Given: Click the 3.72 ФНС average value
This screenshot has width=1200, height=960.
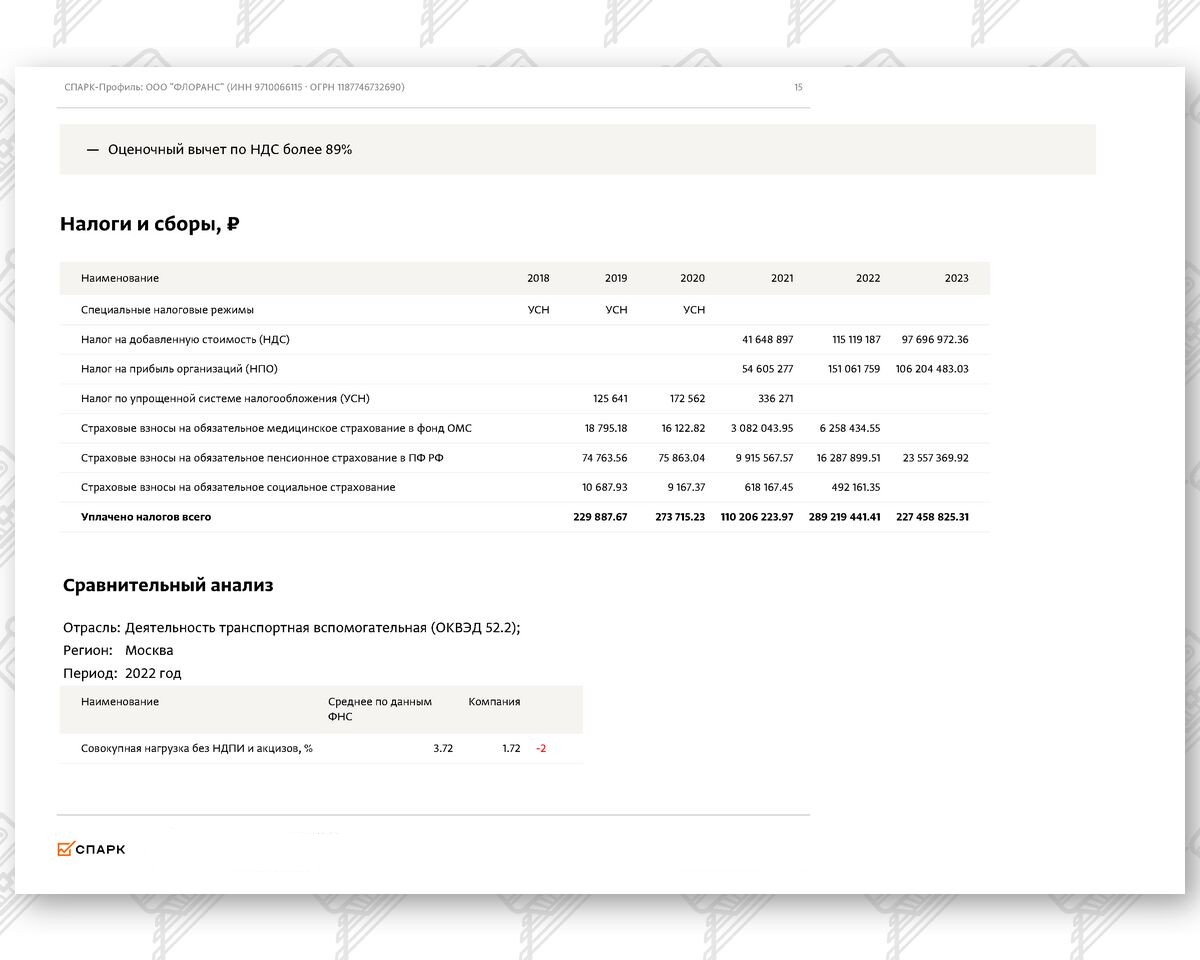Looking at the screenshot, I should [443, 747].
